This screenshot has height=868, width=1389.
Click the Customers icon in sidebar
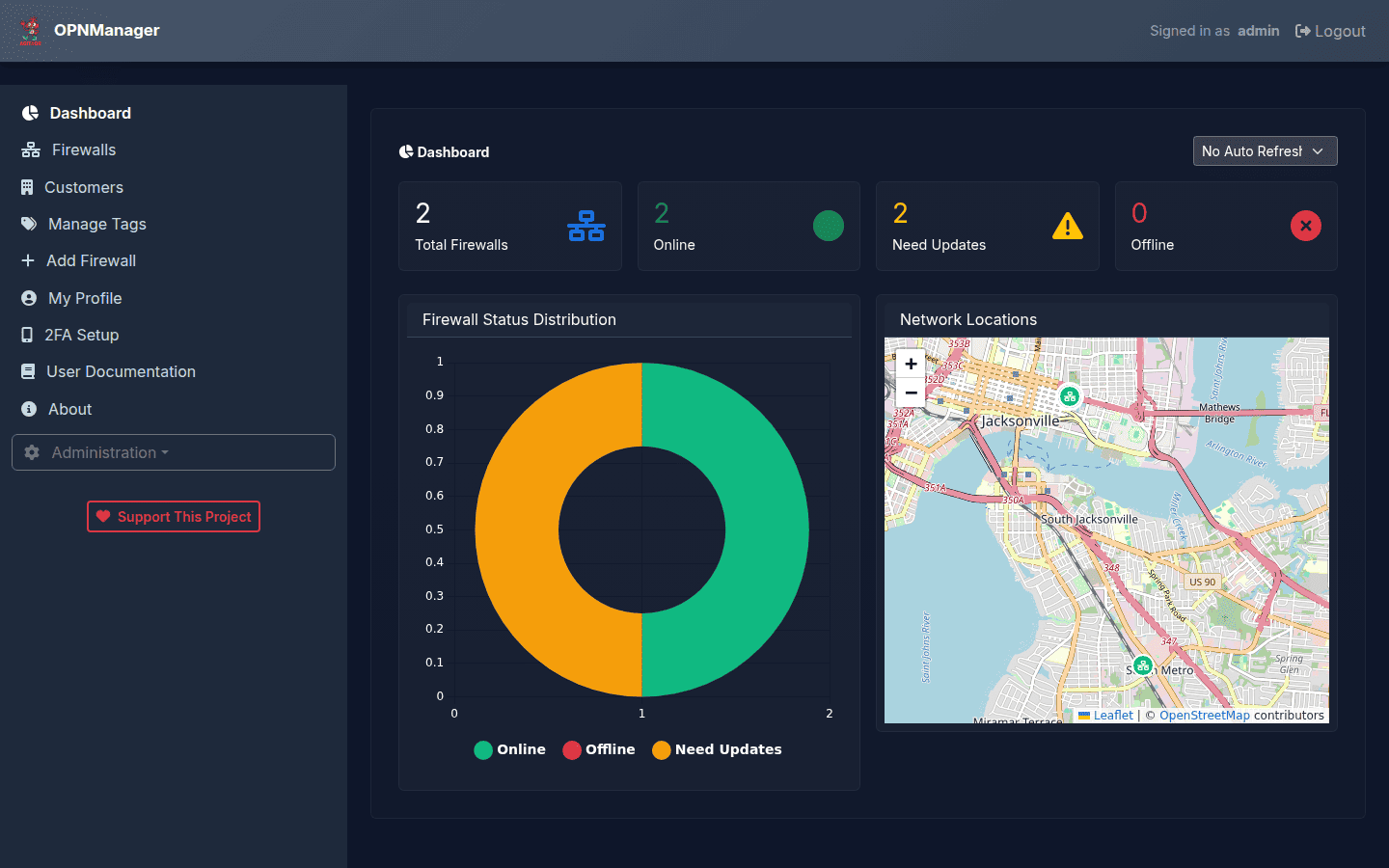(x=28, y=186)
